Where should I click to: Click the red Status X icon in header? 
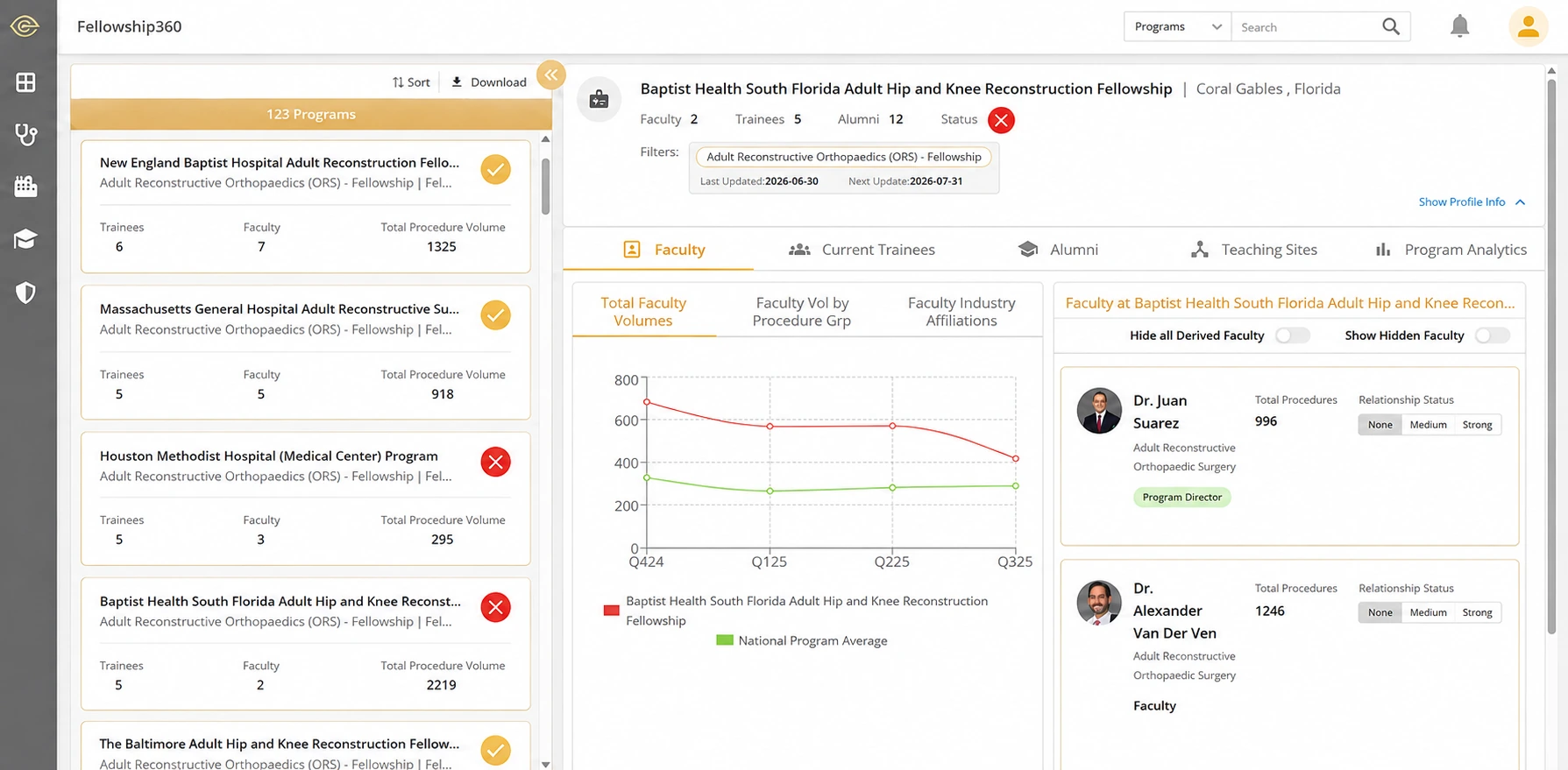[x=1001, y=120]
